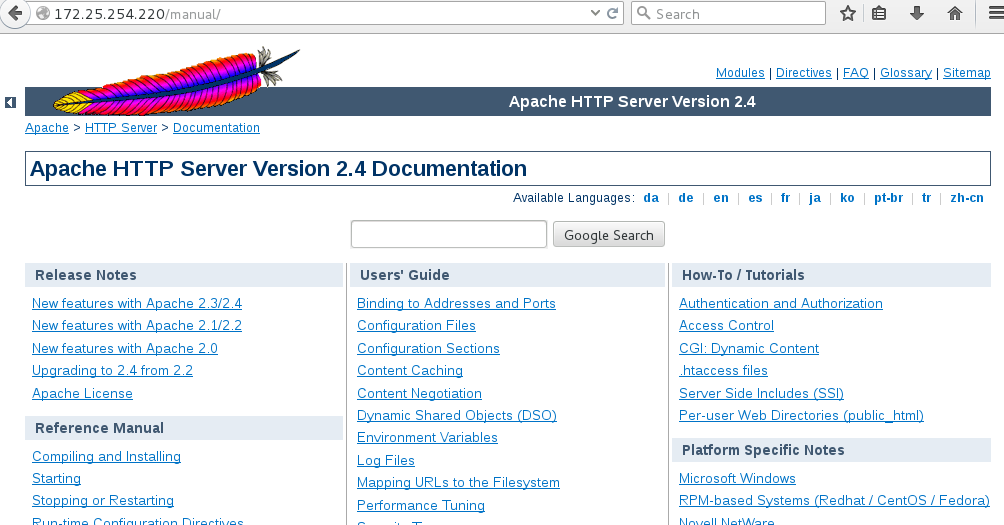Open Dynamic Shared Objects (DSO) link

457,416
